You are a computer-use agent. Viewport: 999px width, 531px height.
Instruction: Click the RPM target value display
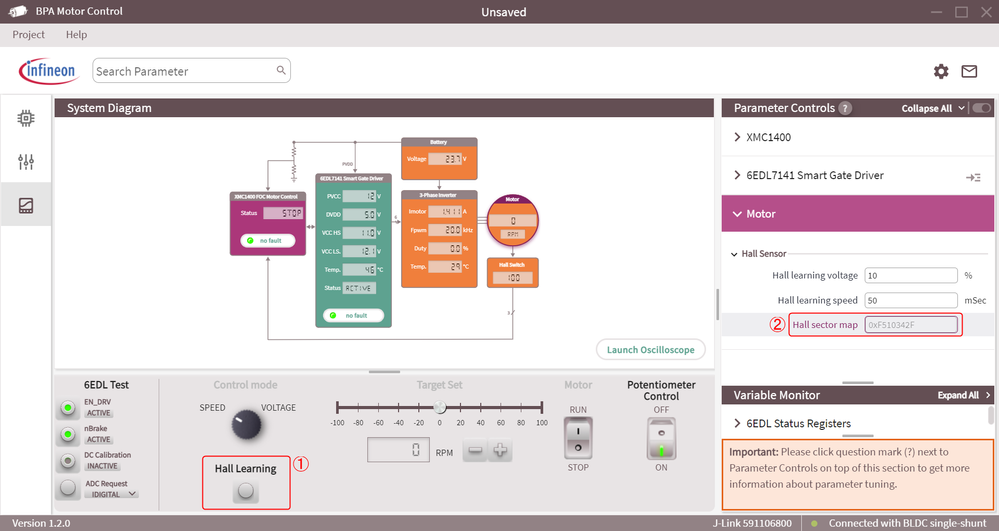click(x=398, y=450)
